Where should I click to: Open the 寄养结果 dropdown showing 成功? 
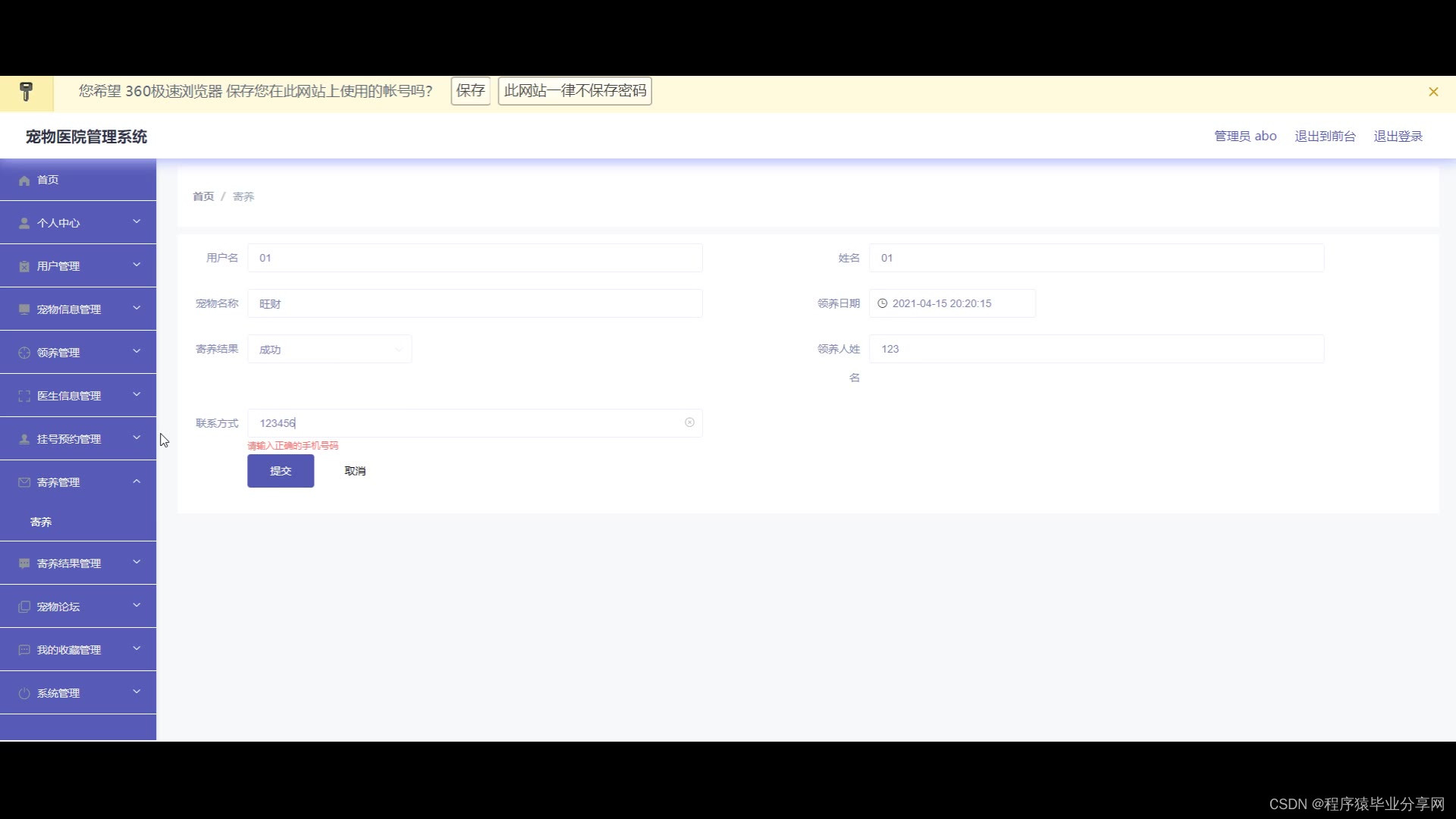coord(329,350)
